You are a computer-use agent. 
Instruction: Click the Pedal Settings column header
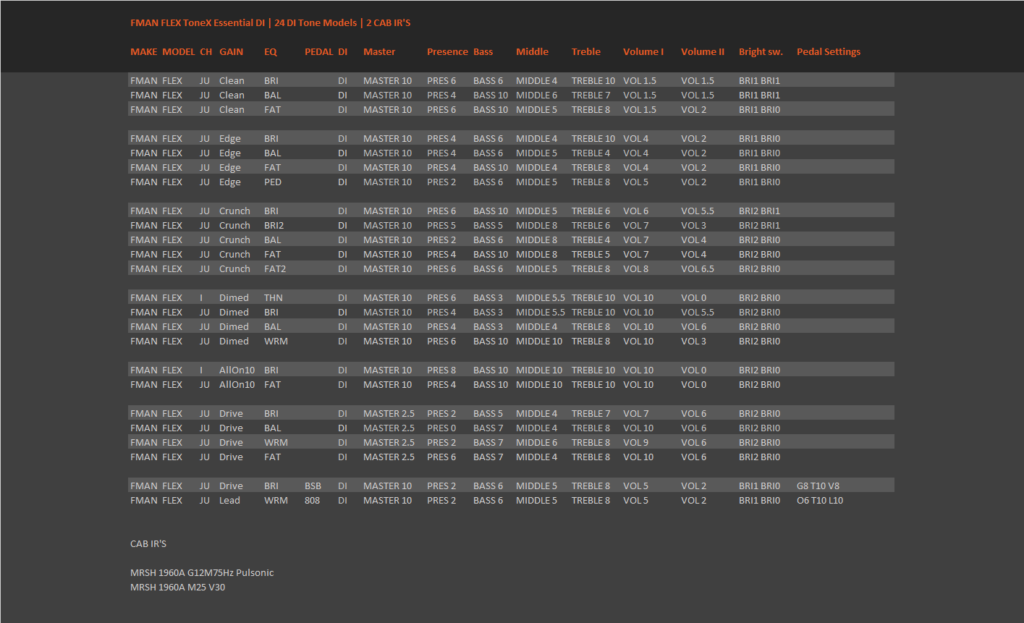pyautogui.click(x=828, y=52)
